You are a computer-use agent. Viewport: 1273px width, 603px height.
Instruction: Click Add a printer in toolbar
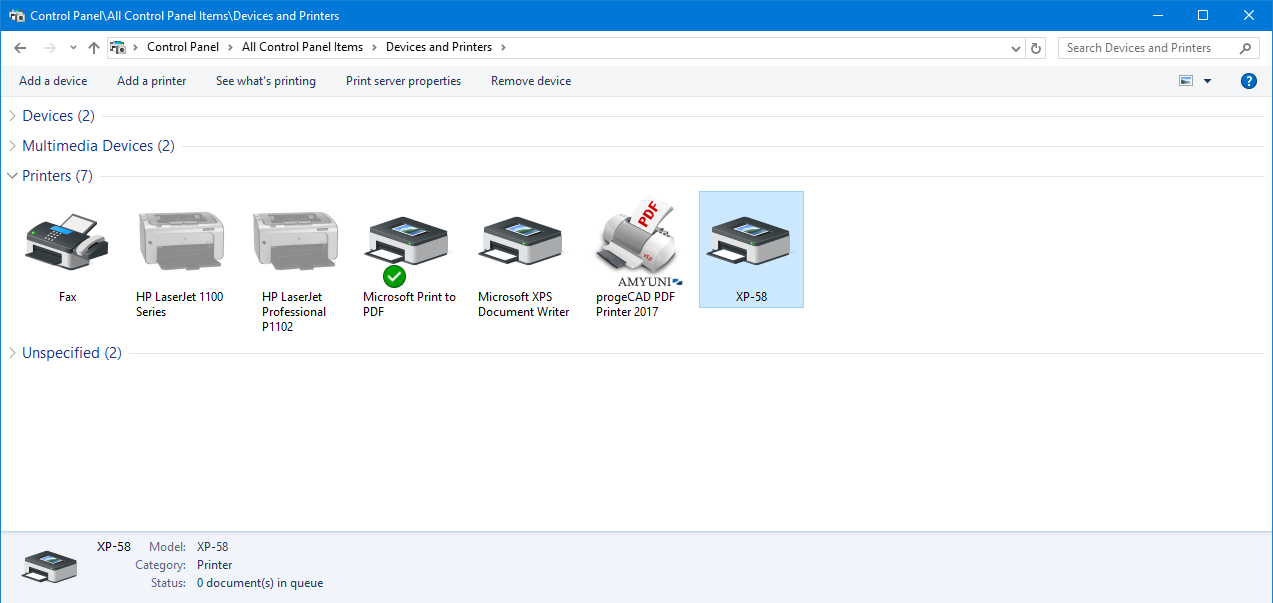pyautogui.click(x=151, y=81)
